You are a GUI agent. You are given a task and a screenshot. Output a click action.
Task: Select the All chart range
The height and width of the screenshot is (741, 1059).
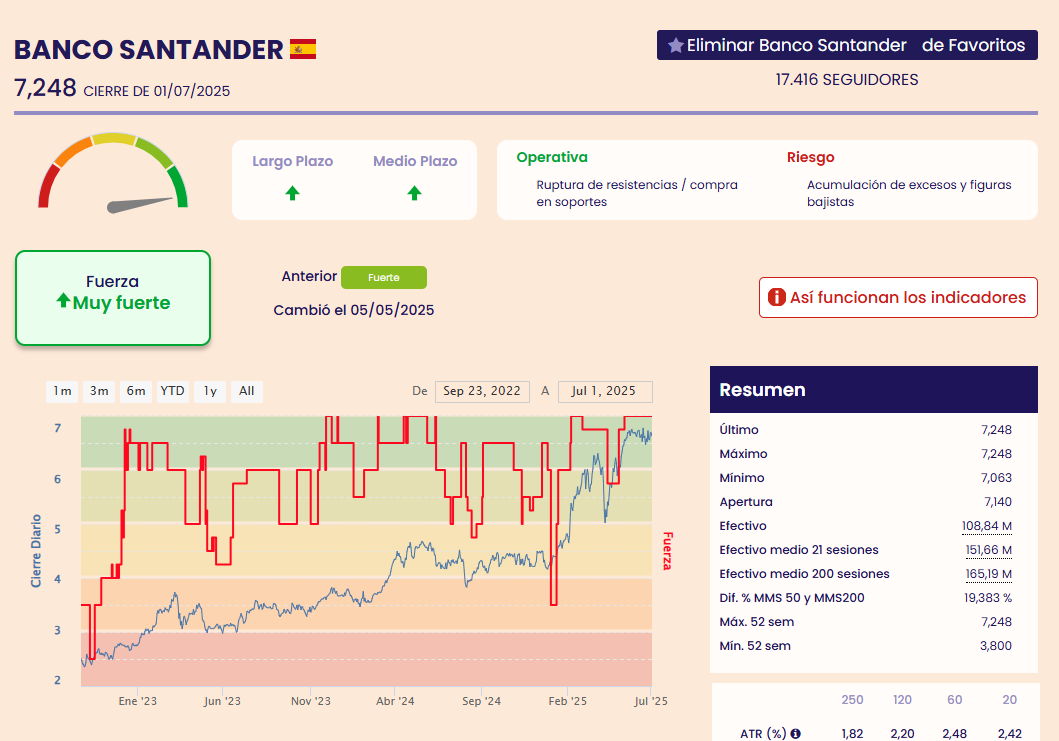(247, 391)
